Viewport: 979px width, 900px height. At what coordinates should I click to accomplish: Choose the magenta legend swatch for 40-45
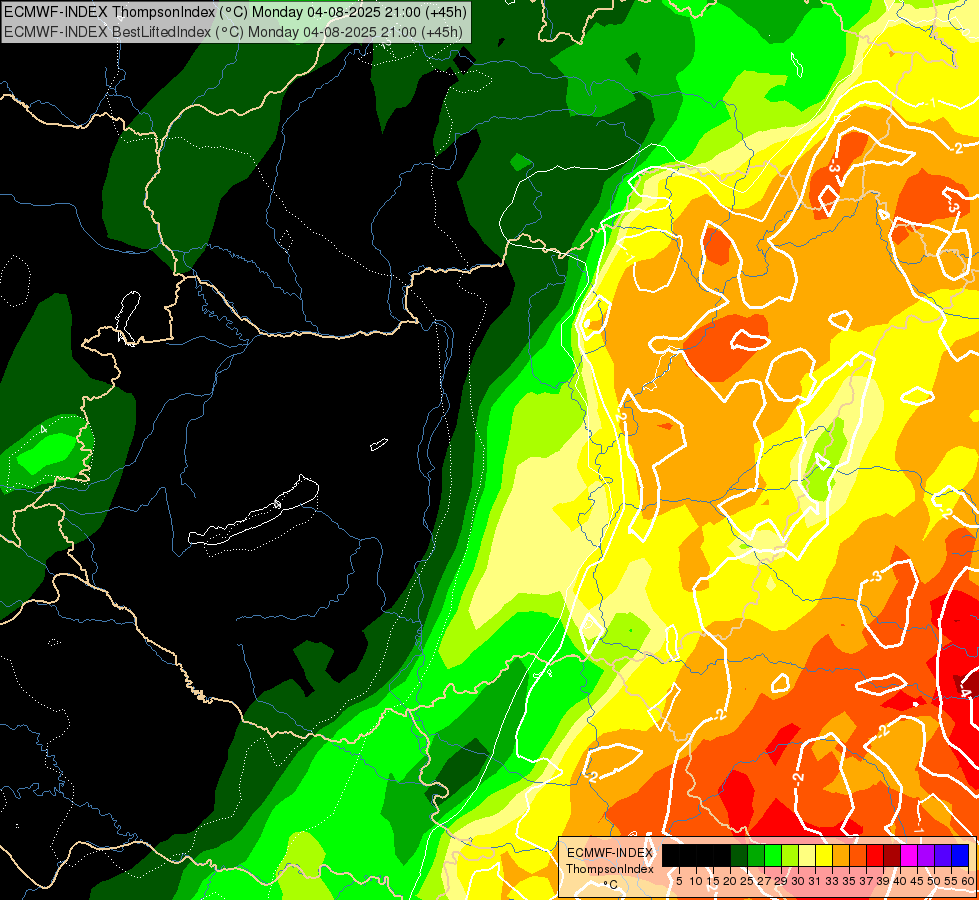pos(909,855)
